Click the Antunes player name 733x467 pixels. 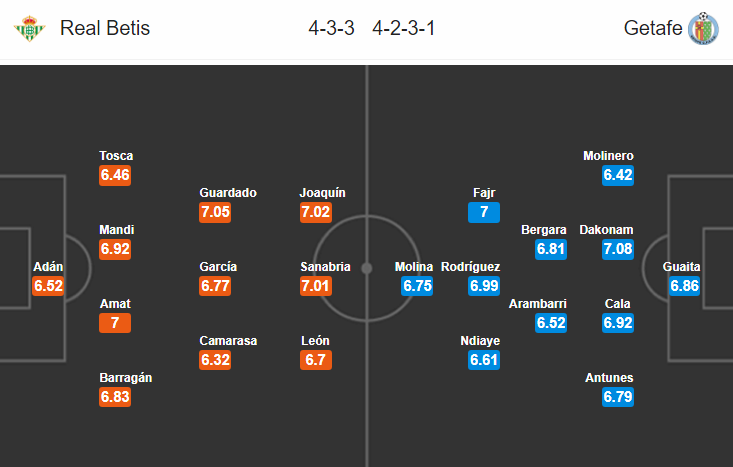coord(609,378)
